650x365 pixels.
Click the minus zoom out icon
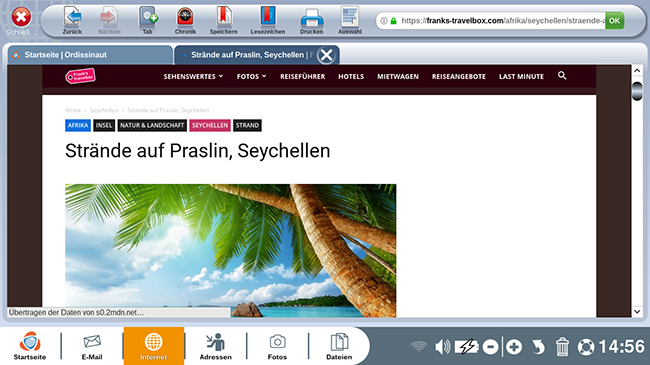[490, 347]
